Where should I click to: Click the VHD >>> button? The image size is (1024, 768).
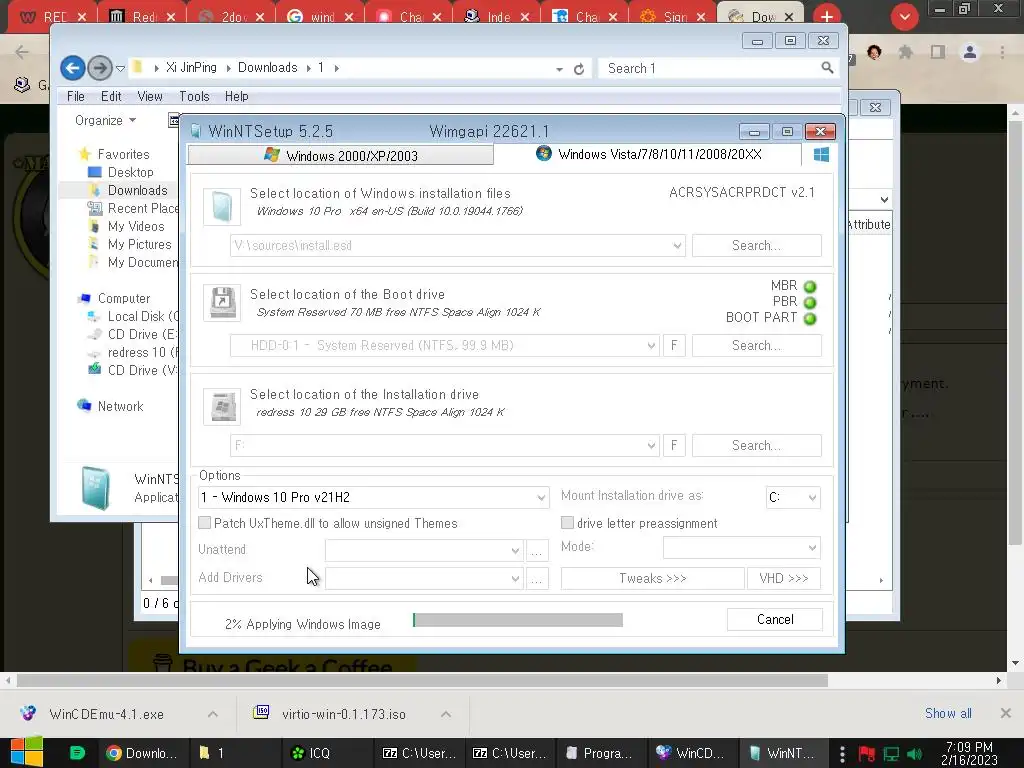pos(784,579)
